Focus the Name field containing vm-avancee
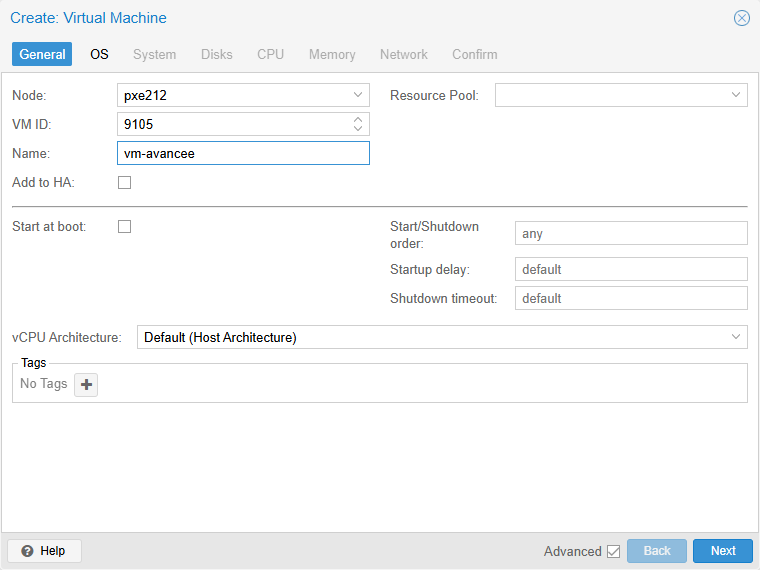 (x=243, y=153)
